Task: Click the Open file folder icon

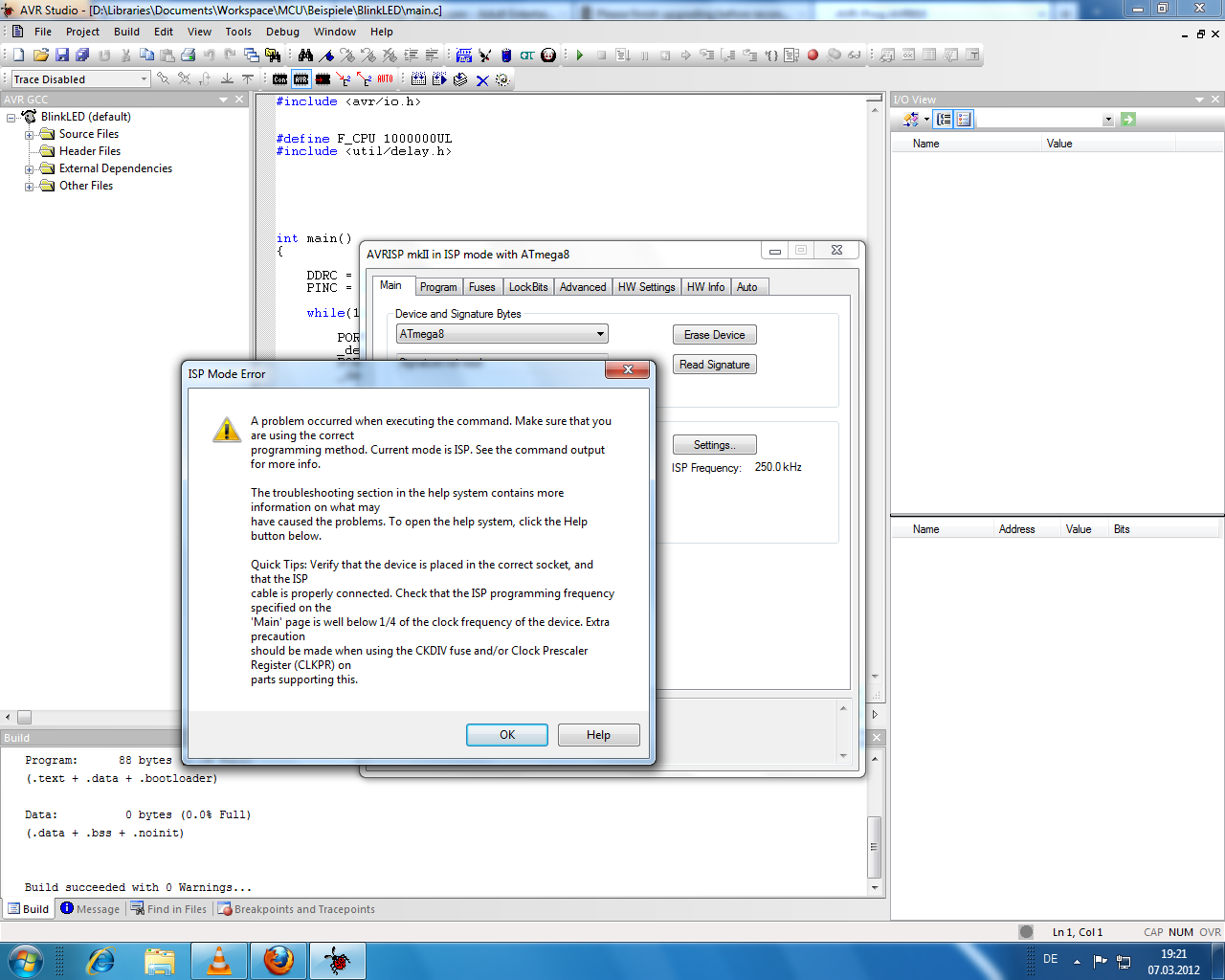Action: tap(40, 56)
